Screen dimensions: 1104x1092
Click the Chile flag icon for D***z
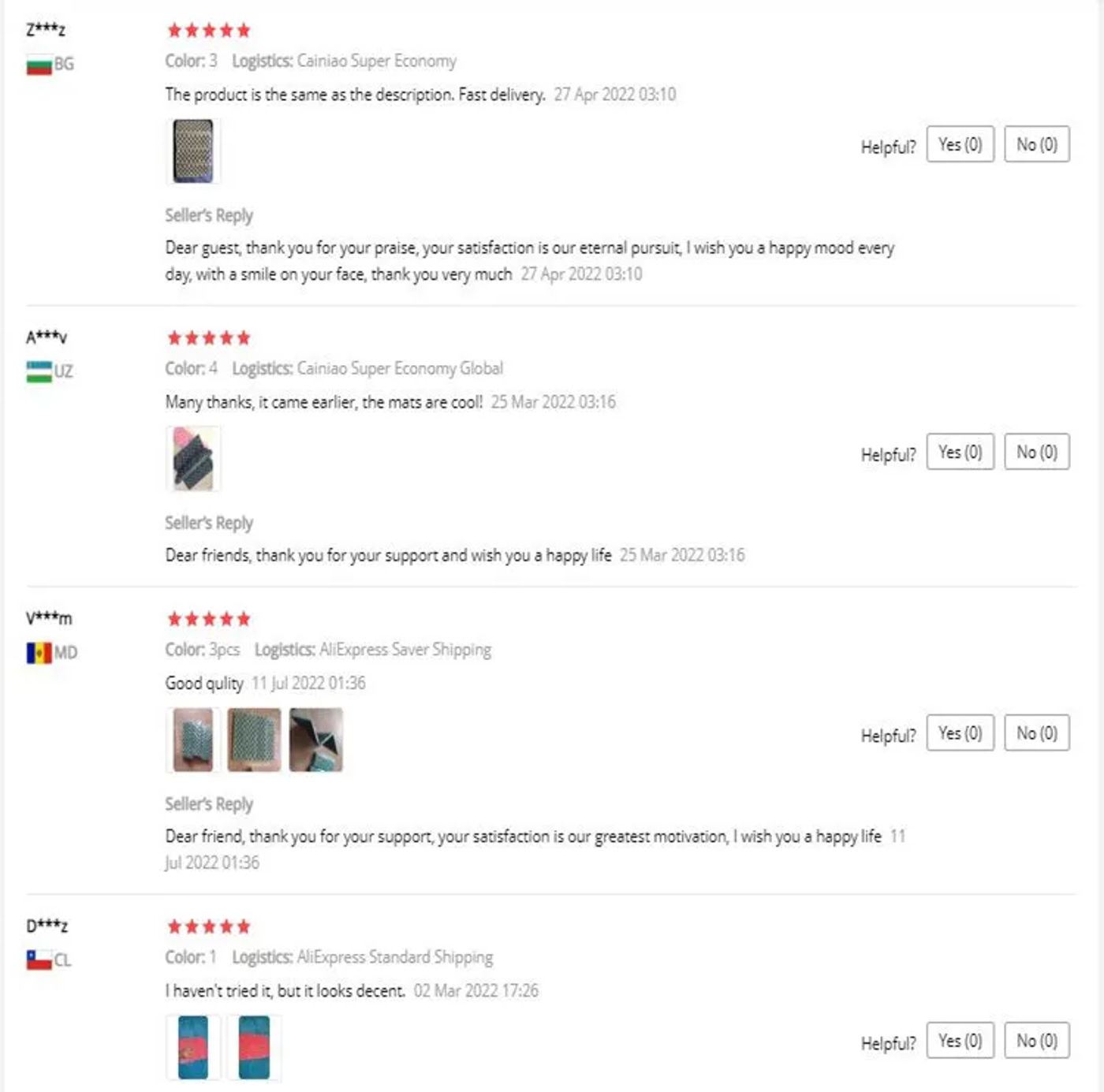coord(39,960)
